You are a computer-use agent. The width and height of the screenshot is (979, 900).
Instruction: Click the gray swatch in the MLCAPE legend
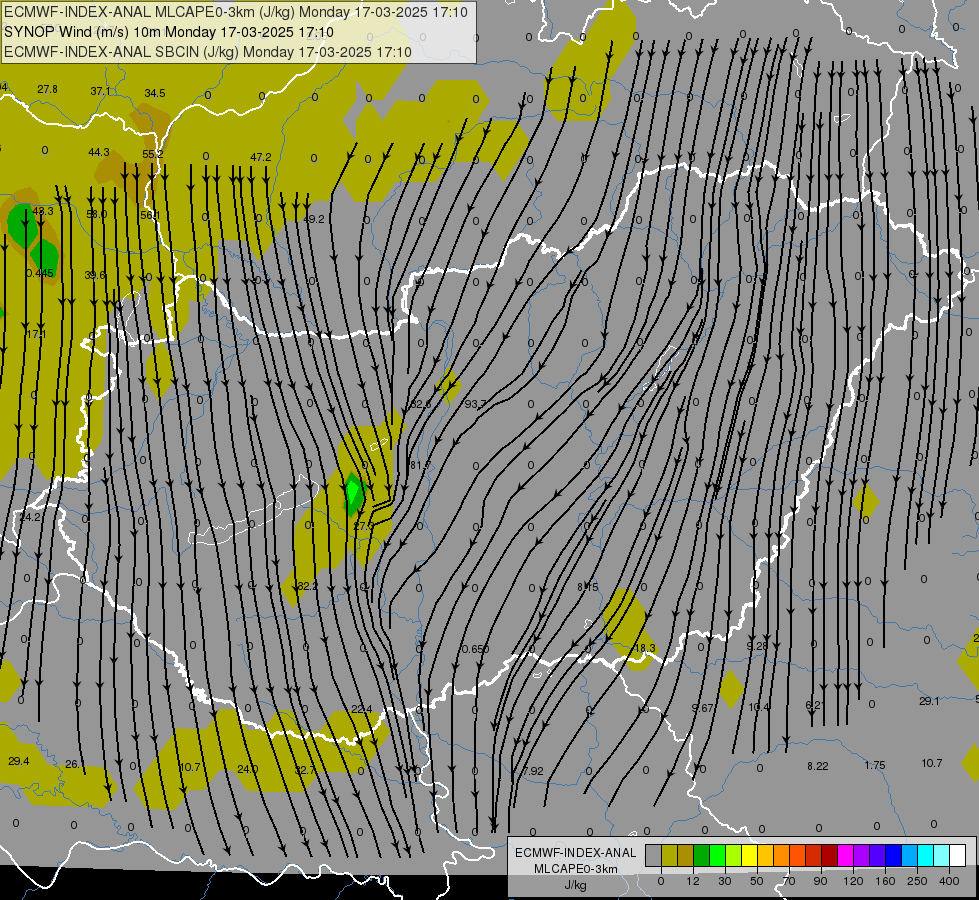pos(653,855)
